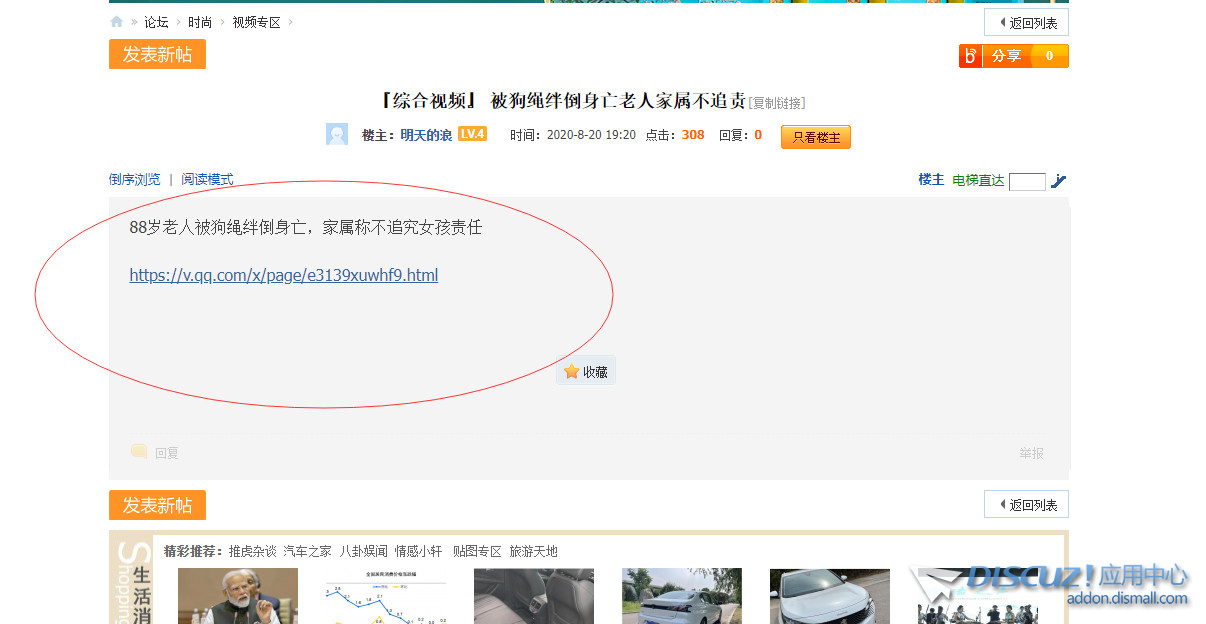Click the share (分享) button icon
The height and width of the screenshot is (624, 1206).
970,56
